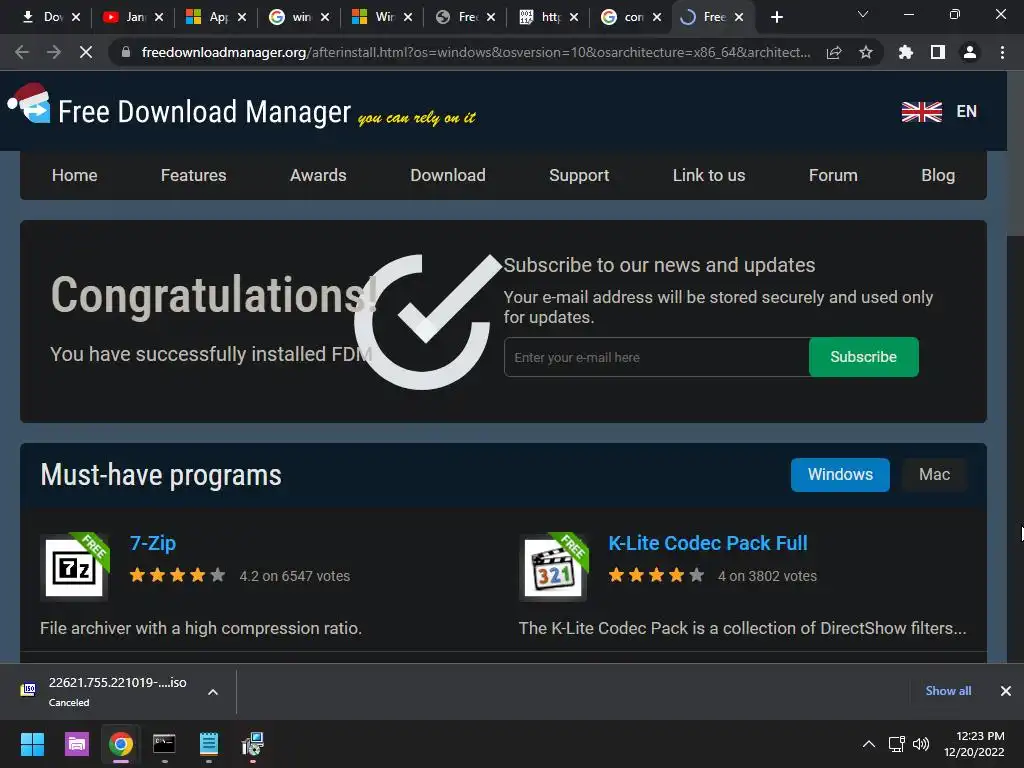Open the Notepad taskbar icon

click(208, 744)
